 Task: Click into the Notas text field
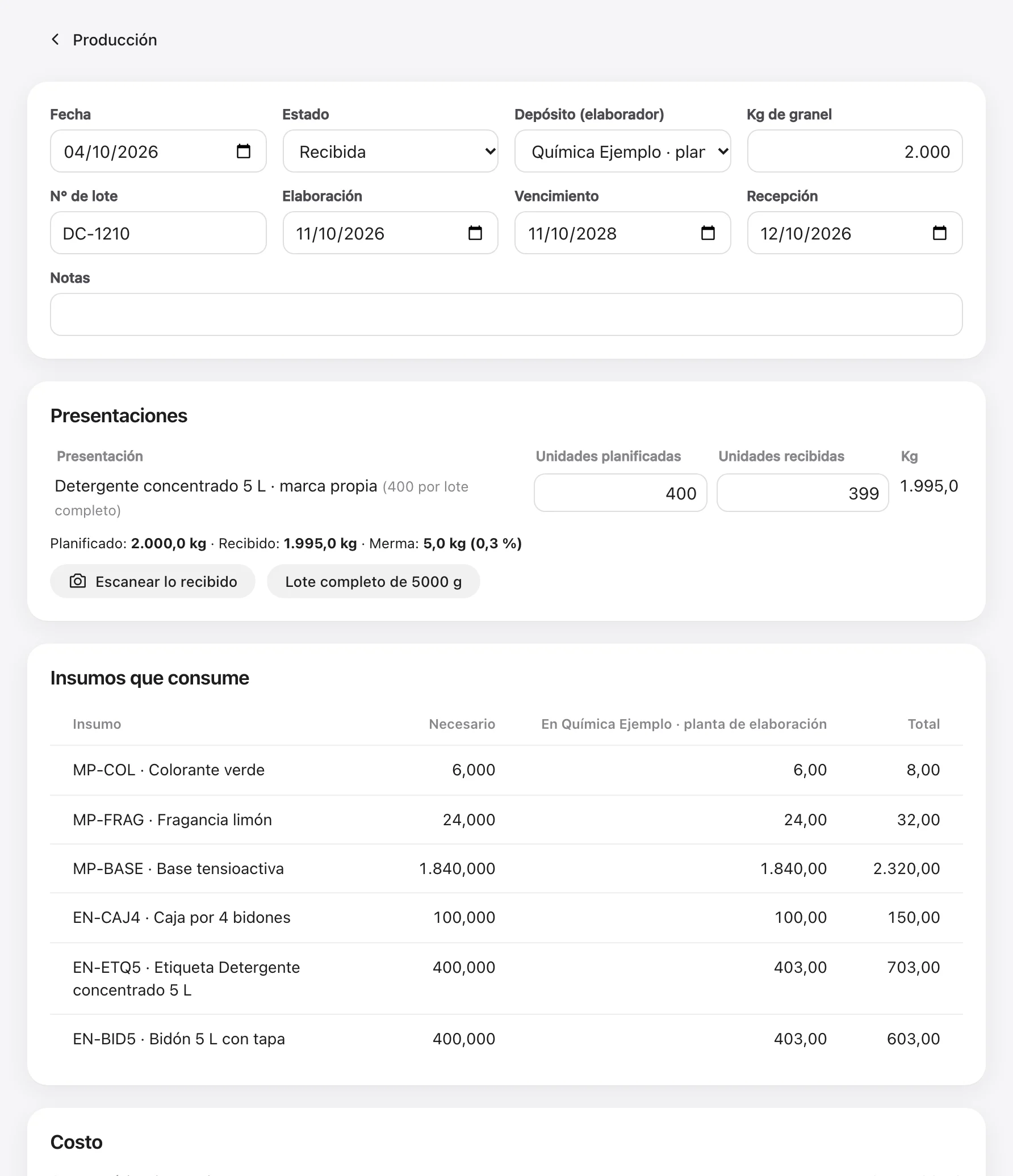pyautogui.click(x=506, y=314)
